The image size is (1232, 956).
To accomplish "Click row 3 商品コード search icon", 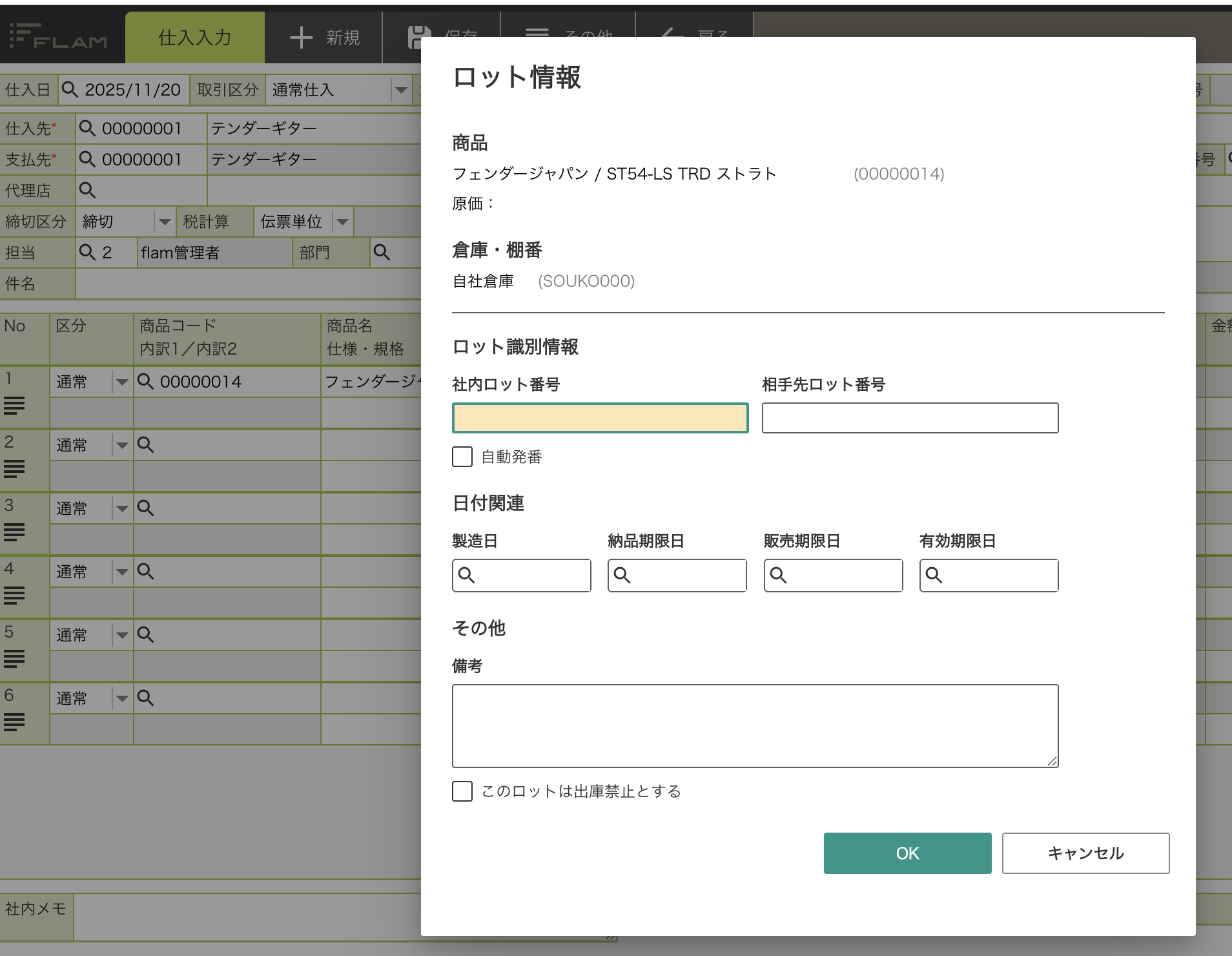I will coord(146,508).
